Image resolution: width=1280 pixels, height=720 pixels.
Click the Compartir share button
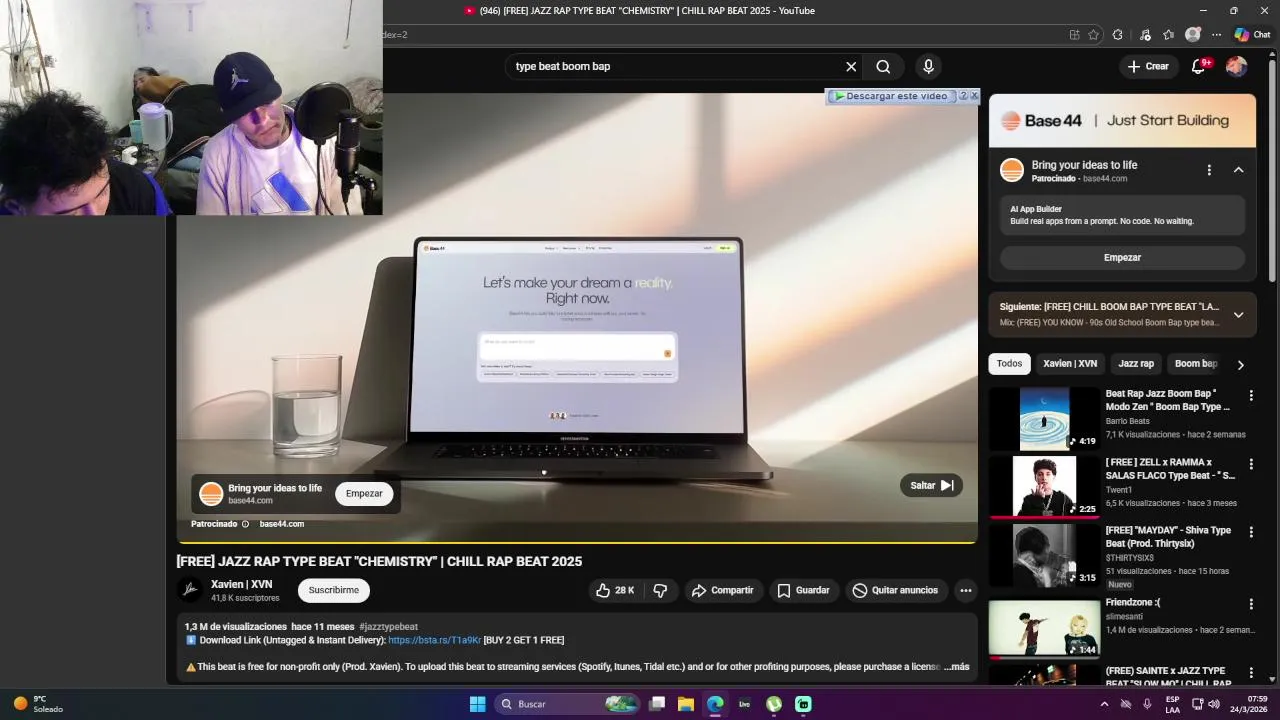tap(723, 591)
